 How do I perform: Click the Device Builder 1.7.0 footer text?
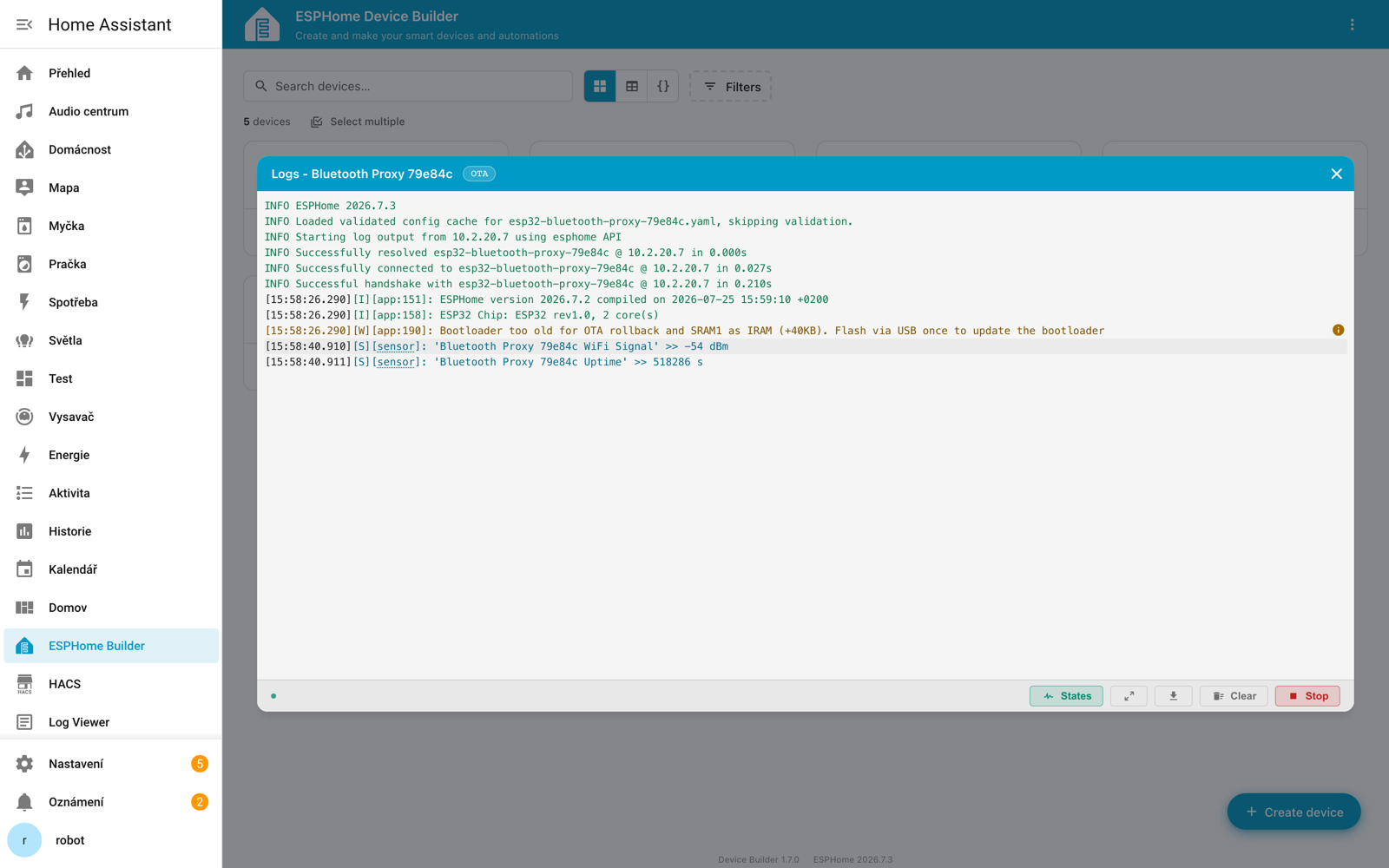[x=758, y=859]
